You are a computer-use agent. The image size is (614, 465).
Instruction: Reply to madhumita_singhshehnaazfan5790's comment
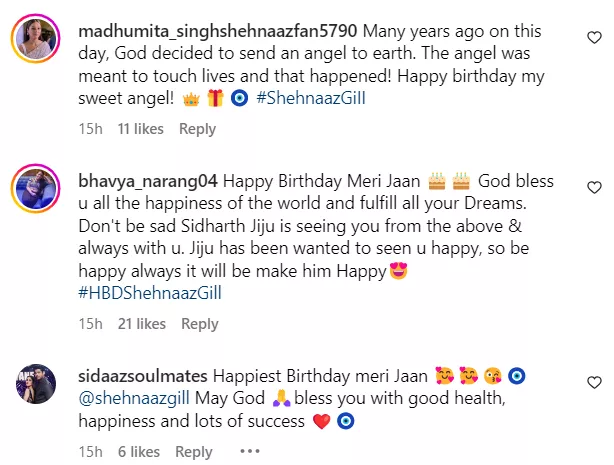[197, 129]
